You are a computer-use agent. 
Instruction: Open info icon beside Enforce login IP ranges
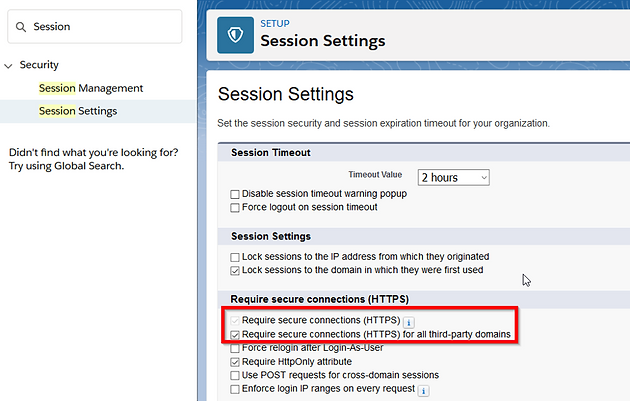423,391
